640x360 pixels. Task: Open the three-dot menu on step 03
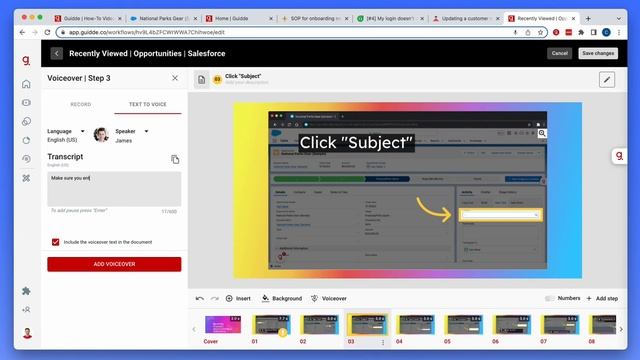coord(383,342)
